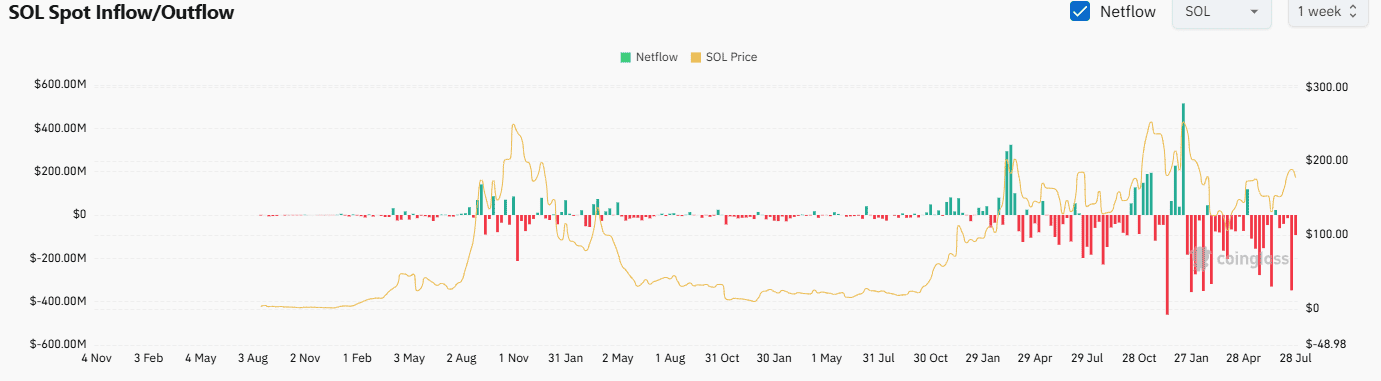Screen dimensions: 1381x381
Task: Click the 28 Oct date label
Action: coord(1139,358)
